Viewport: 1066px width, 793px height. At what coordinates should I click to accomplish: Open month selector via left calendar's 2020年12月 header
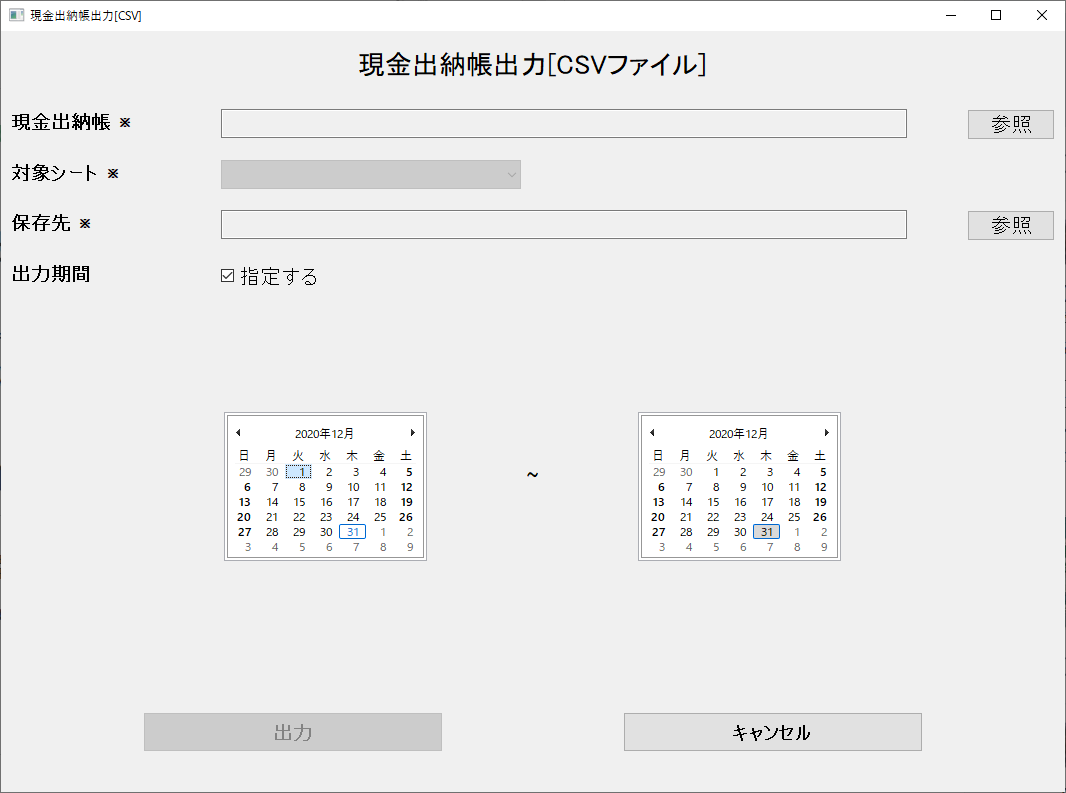325,432
